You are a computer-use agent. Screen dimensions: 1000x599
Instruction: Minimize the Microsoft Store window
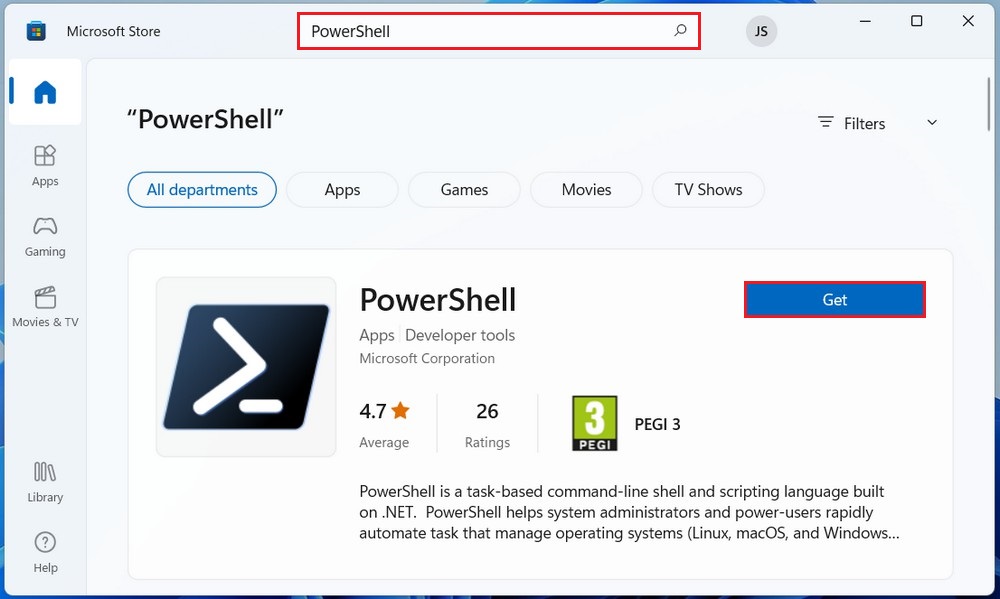click(865, 21)
